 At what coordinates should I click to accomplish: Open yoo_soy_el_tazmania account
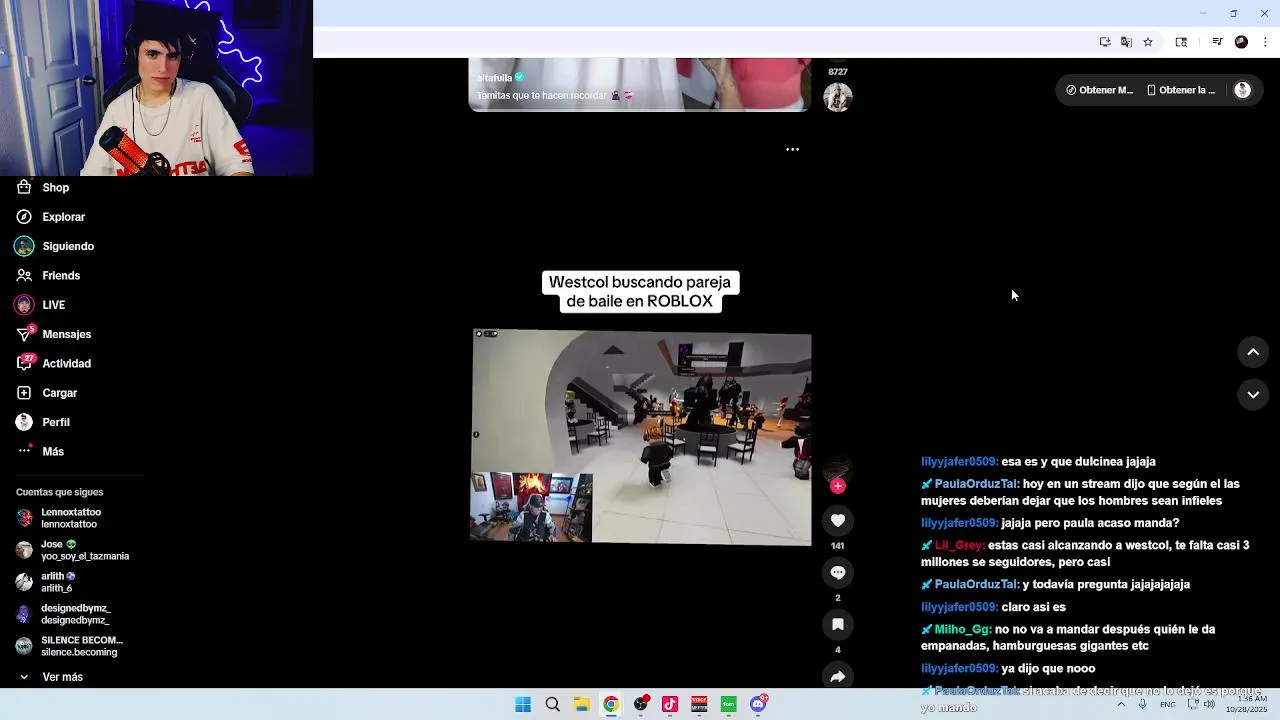pos(72,550)
